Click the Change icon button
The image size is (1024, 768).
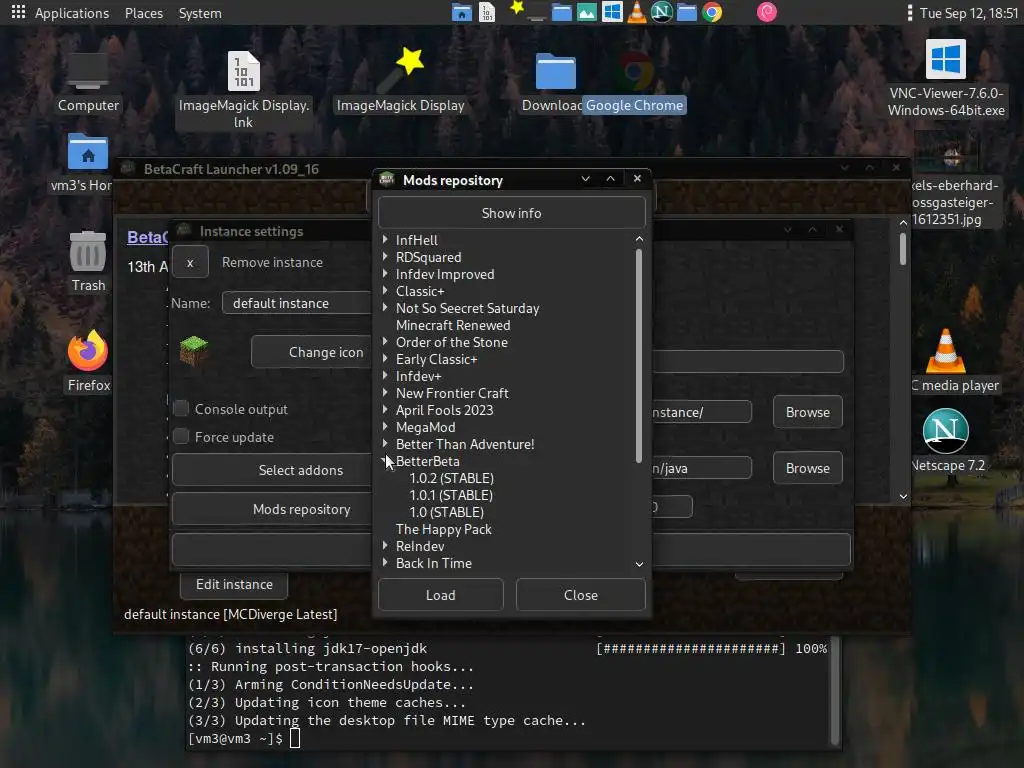tap(312, 352)
